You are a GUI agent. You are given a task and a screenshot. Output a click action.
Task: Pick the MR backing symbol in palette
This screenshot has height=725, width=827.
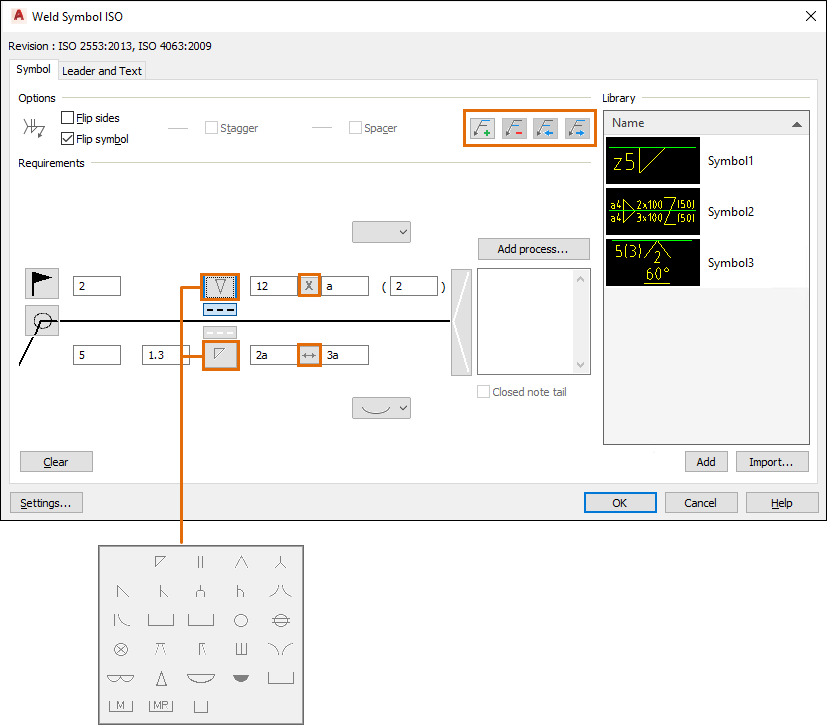pos(161,705)
